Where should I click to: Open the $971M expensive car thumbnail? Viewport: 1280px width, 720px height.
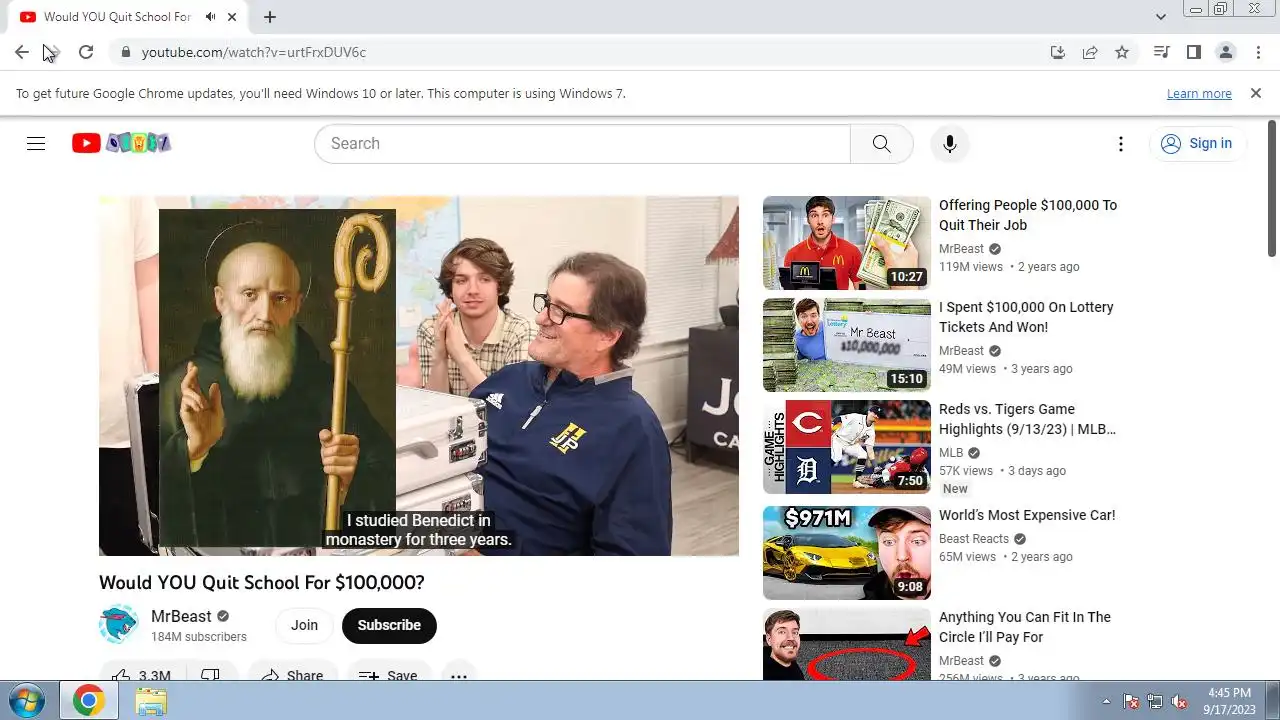click(x=847, y=553)
